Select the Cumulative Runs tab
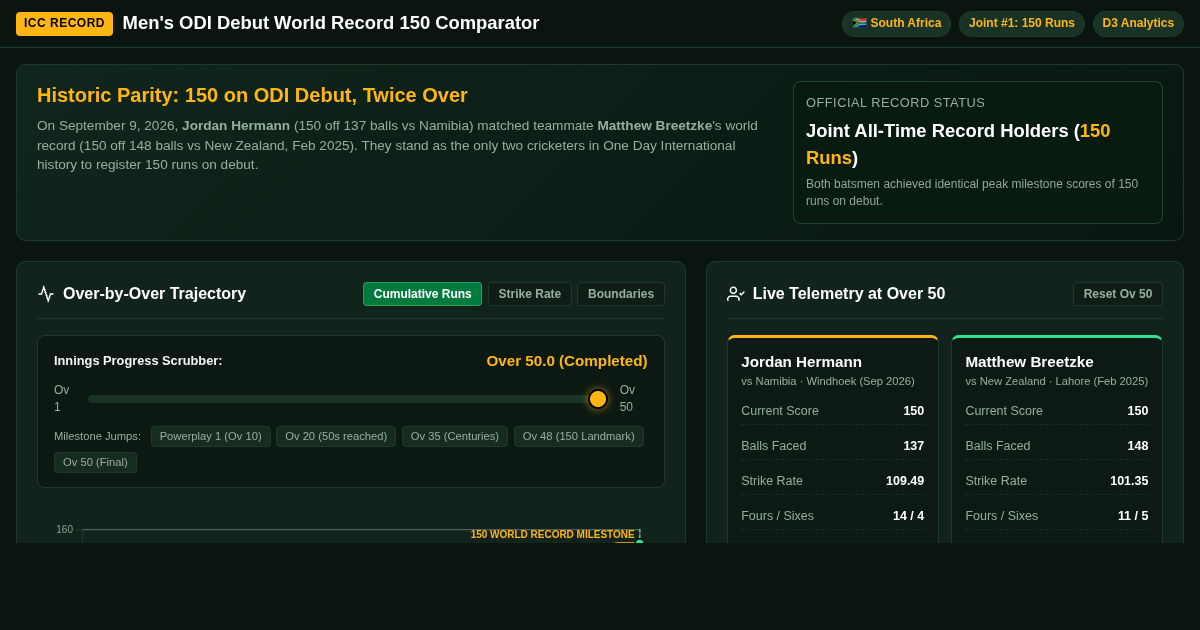Screen dimensions: 1200x630 pos(422,294)
